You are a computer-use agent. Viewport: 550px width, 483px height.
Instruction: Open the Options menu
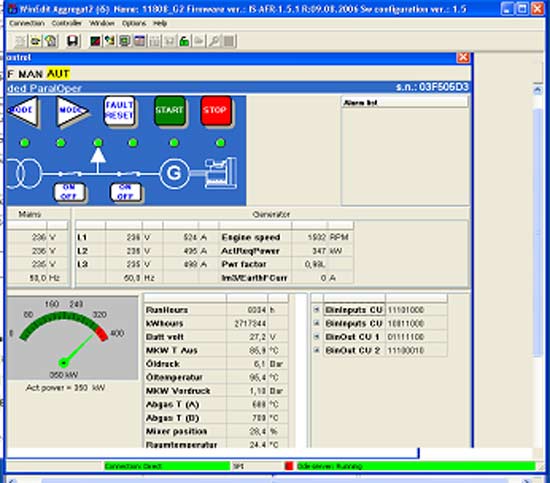134,23
